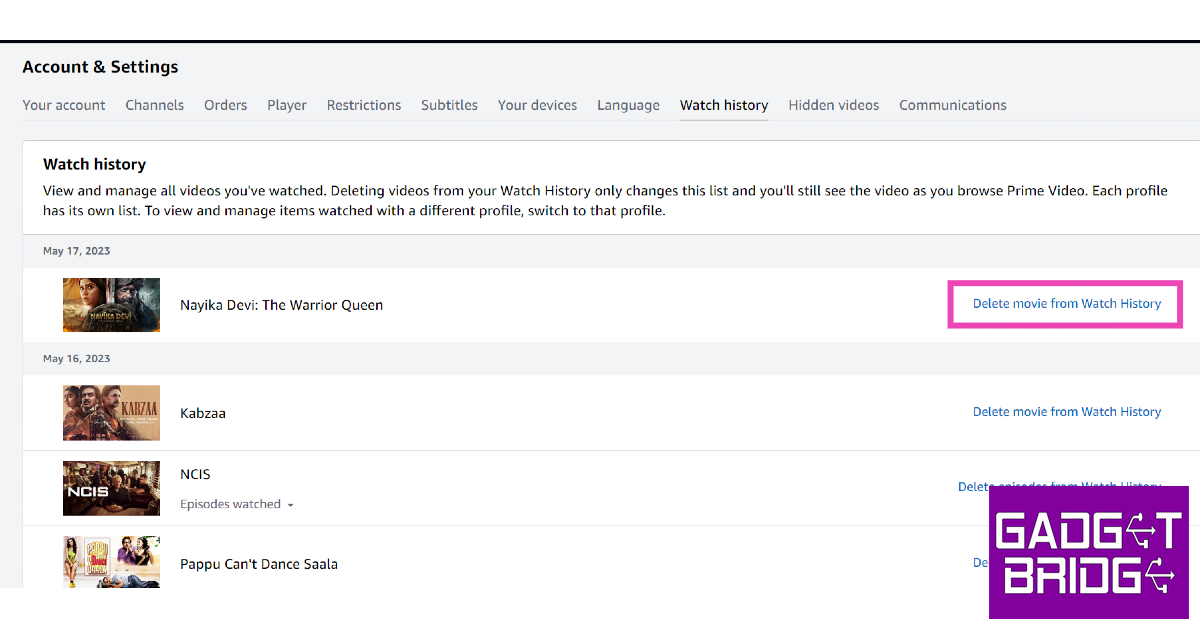This screenshot has height=628, width=1200.
Task: Open the Subtitles tab
Action: (x=449, y=105)
